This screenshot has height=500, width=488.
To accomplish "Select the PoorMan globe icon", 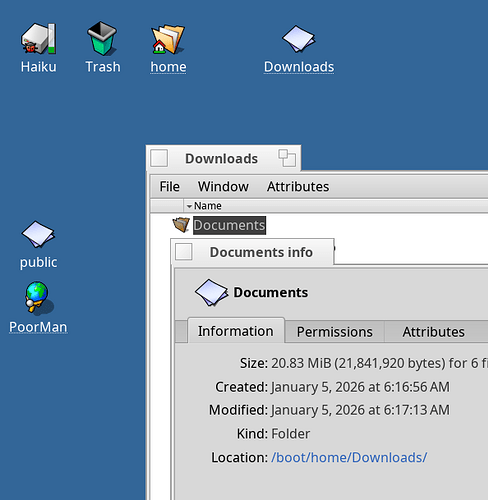I will tap(39, 298).
